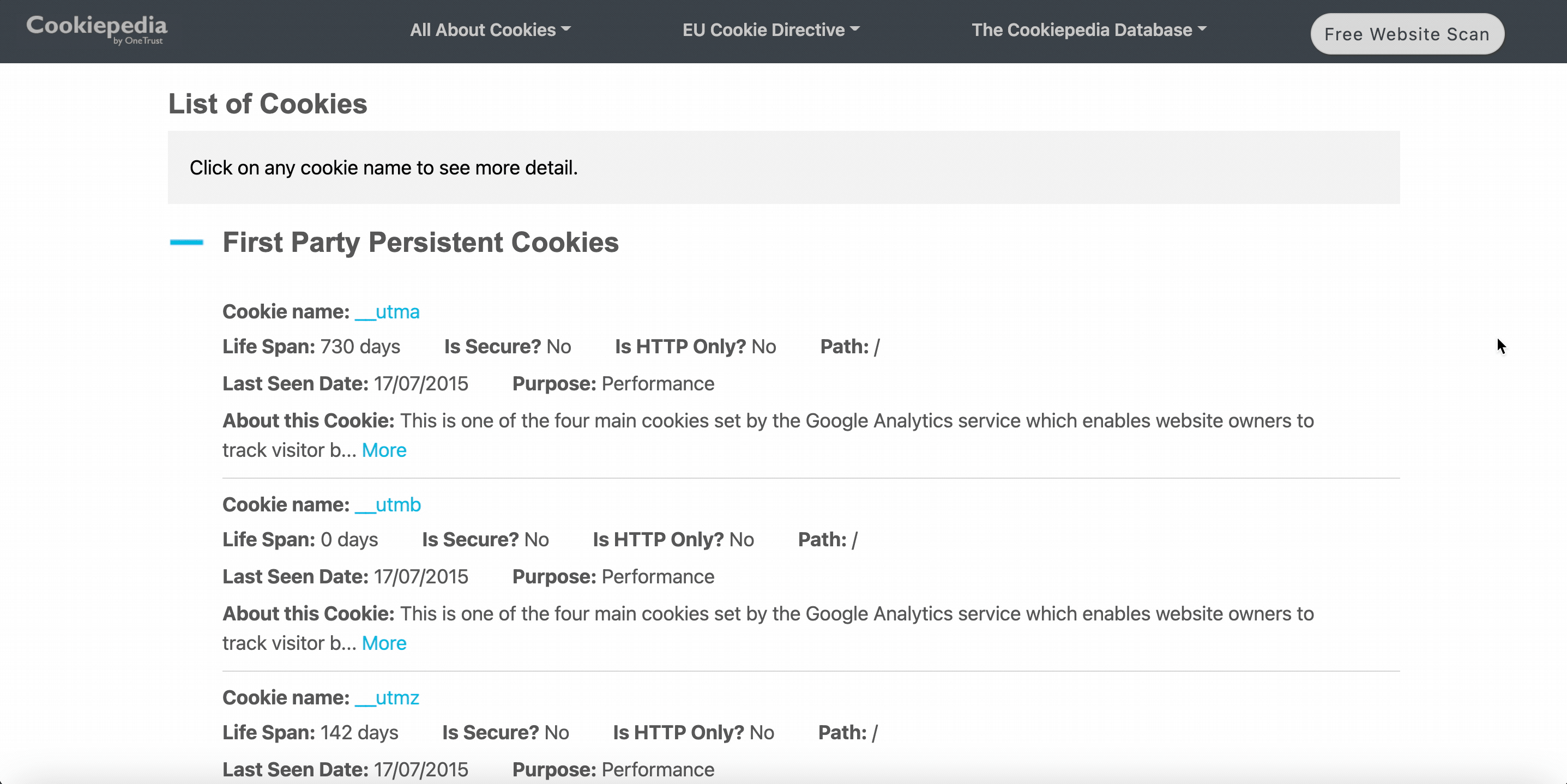Image resolution: width=1567 pixels, height=784 pixels.
Task: Click the 730 days Life Span value
Action: [x=360, y=347]
